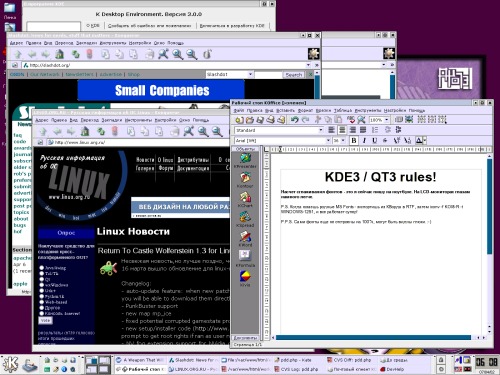
Task: Open the KDE K menu
Action: point(11,365)
